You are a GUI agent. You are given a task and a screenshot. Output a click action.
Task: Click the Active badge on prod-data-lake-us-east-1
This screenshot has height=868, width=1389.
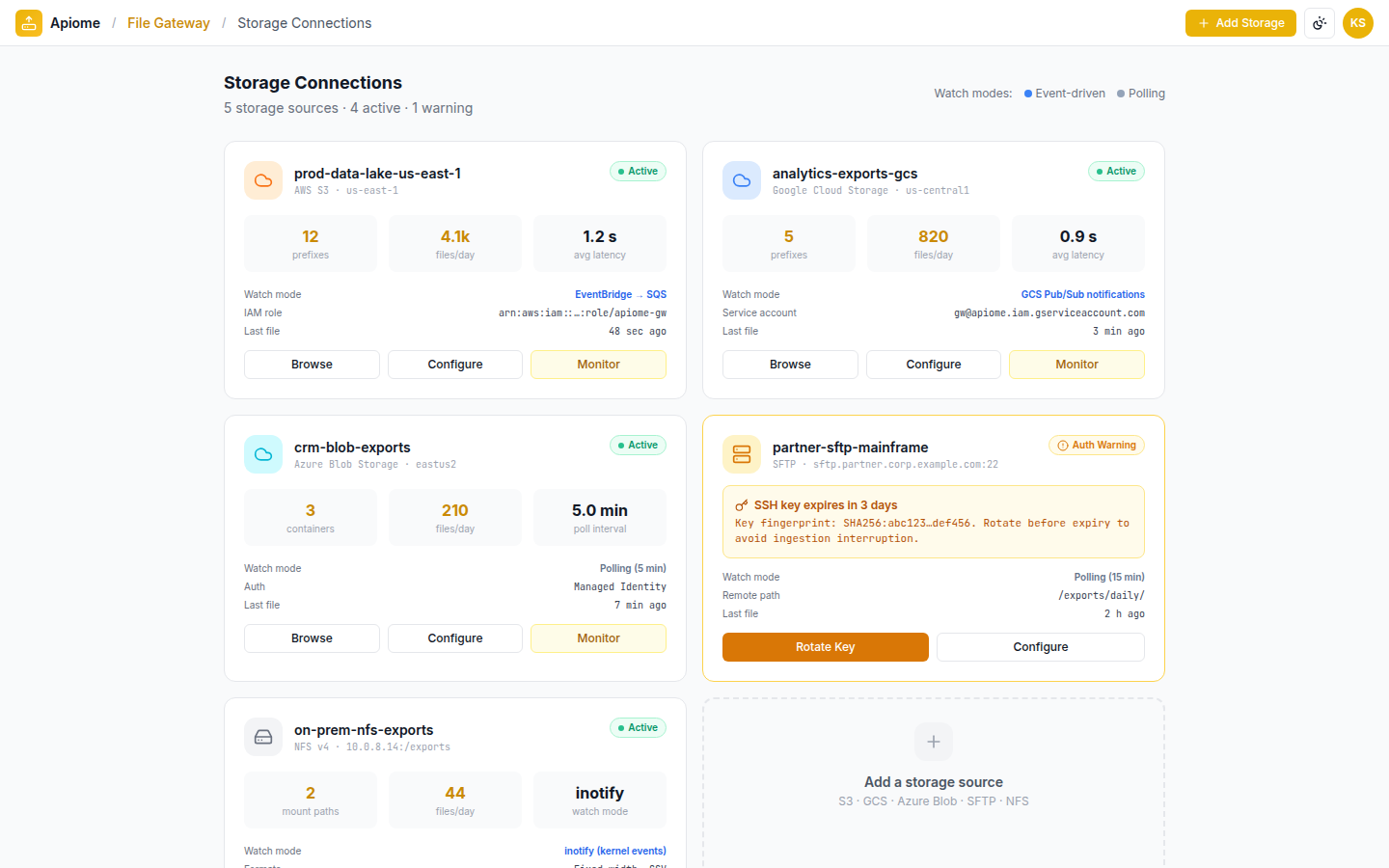tap(638, 172)
